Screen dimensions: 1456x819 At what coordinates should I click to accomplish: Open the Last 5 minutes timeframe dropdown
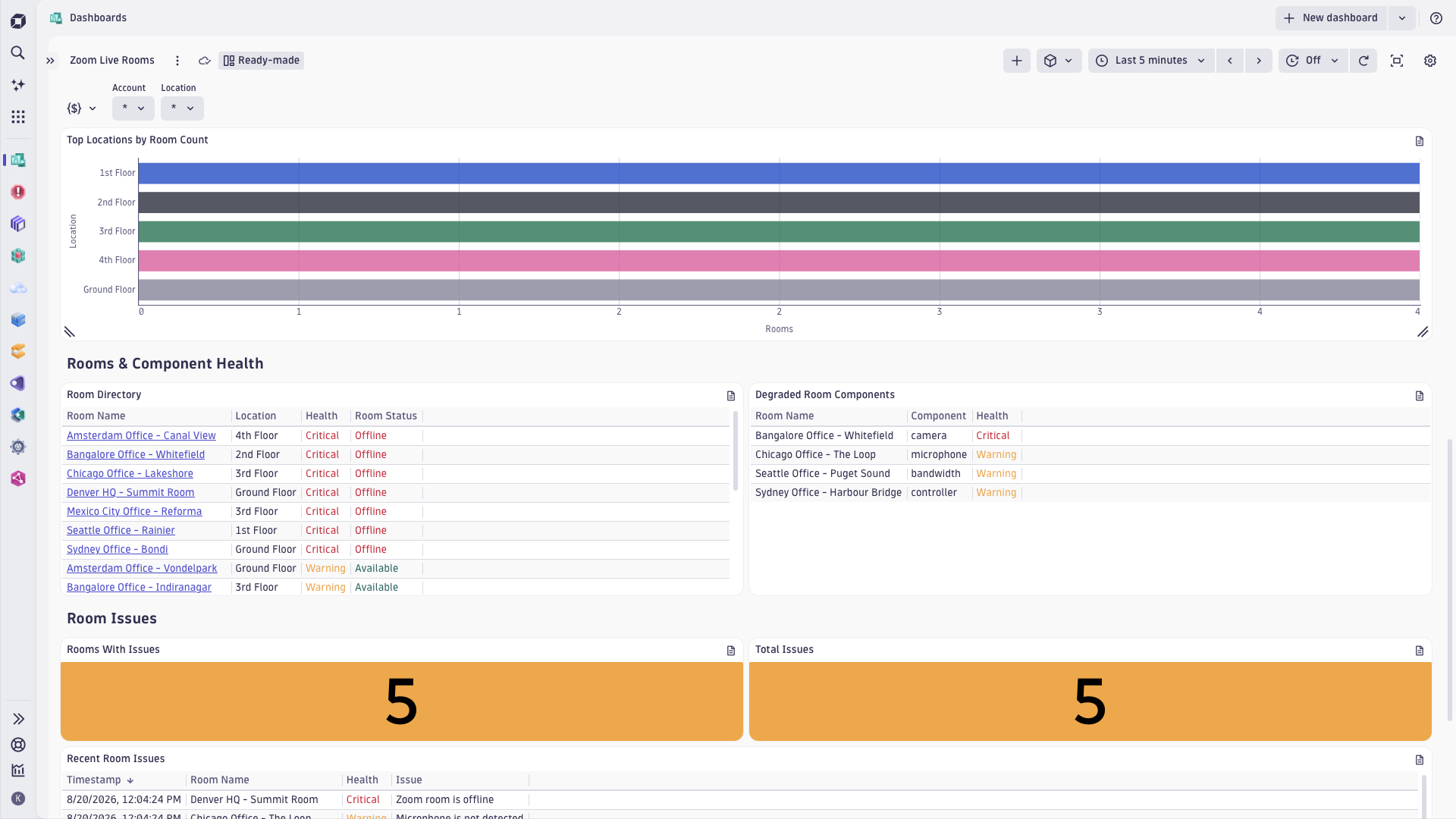tap(1150, 61)
